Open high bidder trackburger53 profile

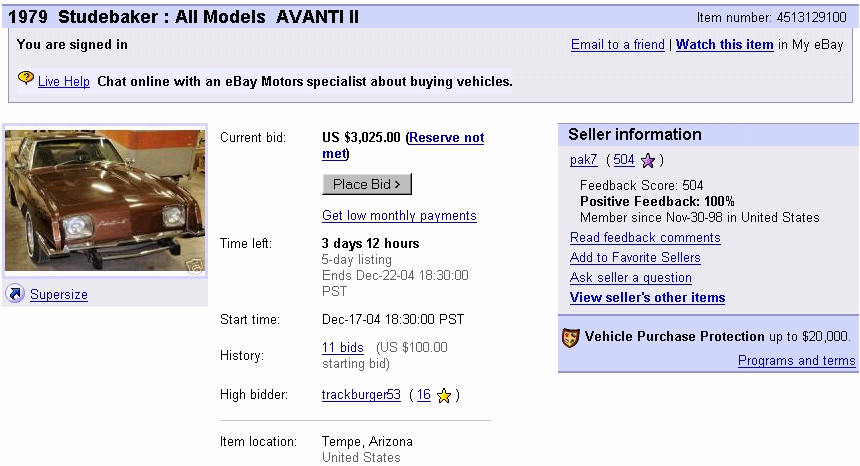pos(361,395)
